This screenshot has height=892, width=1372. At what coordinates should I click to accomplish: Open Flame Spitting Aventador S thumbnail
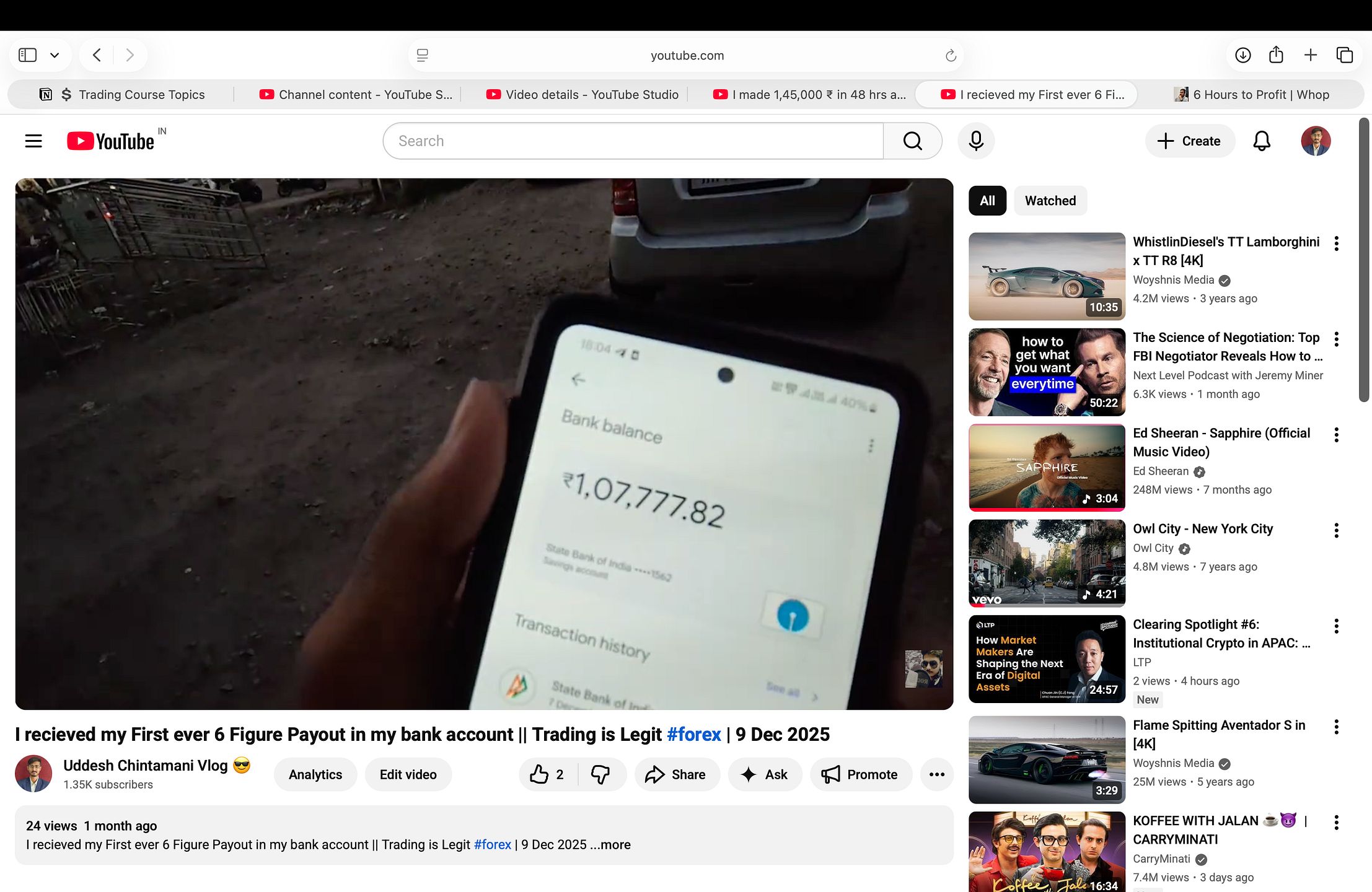click(1047, 759)
